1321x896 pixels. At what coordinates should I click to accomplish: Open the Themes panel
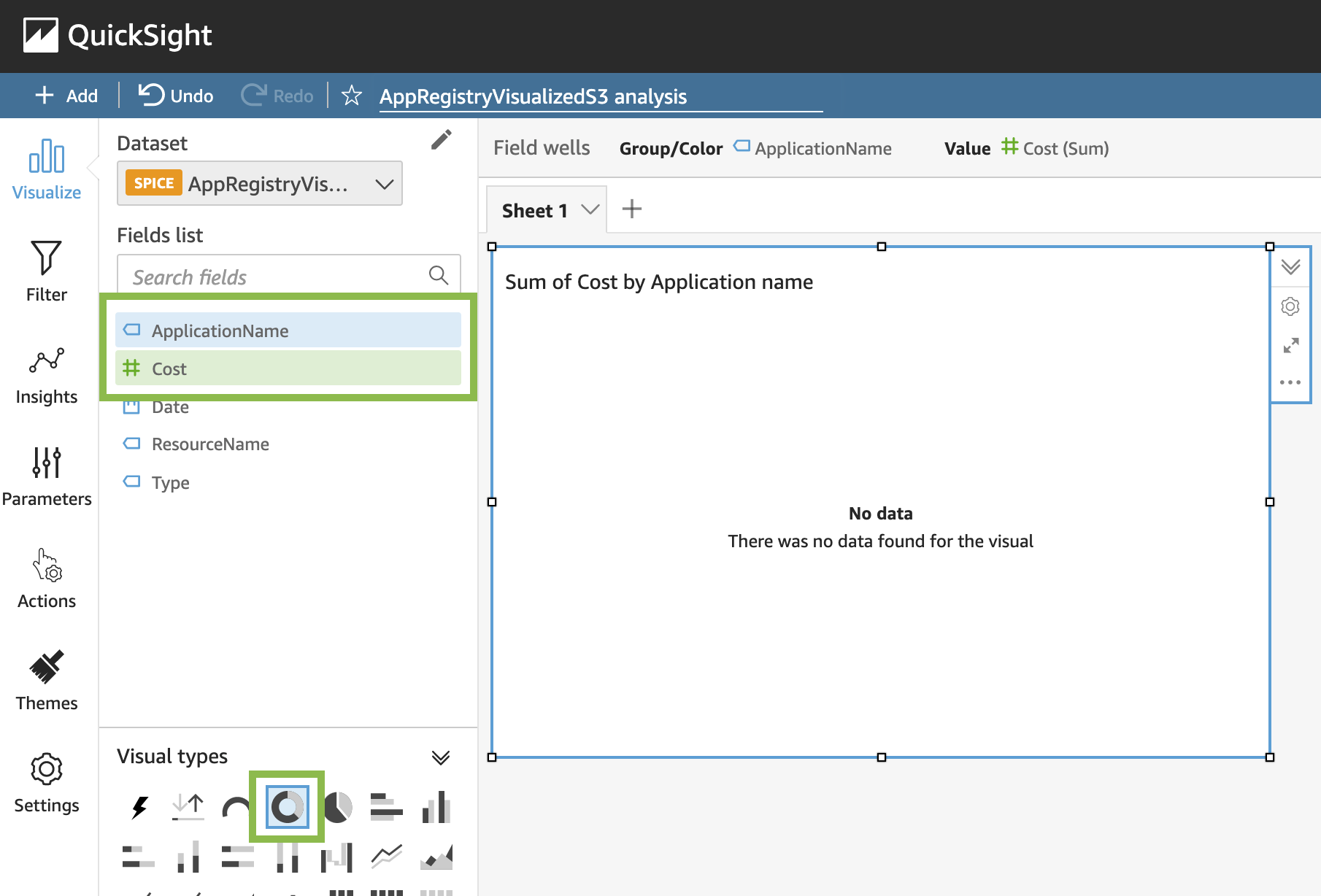pos(46,681)
